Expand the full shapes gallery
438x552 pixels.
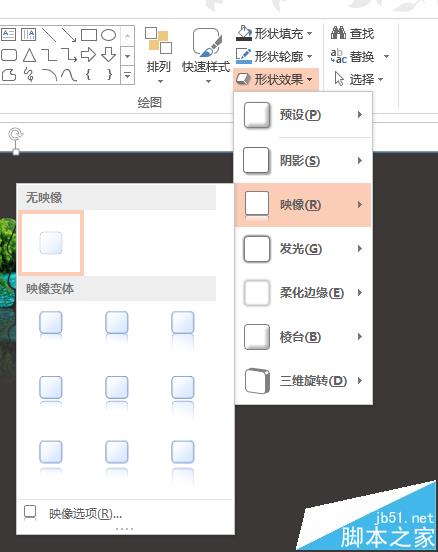[x=127, y=75]
